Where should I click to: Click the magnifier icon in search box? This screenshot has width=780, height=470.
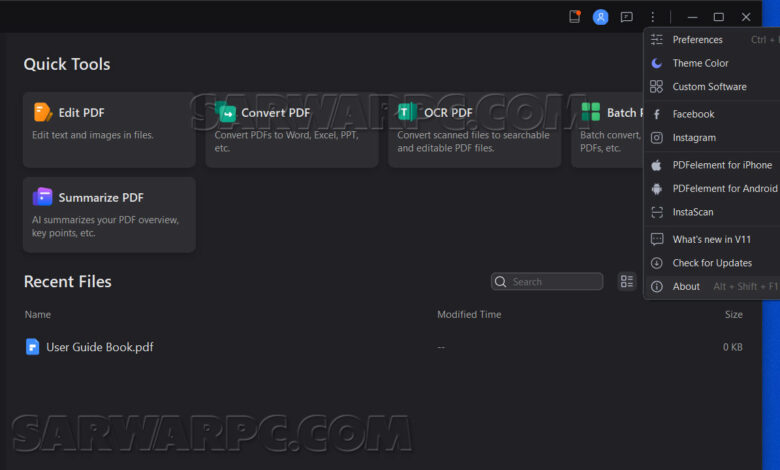pyautogui.click(x=500, y=282)
